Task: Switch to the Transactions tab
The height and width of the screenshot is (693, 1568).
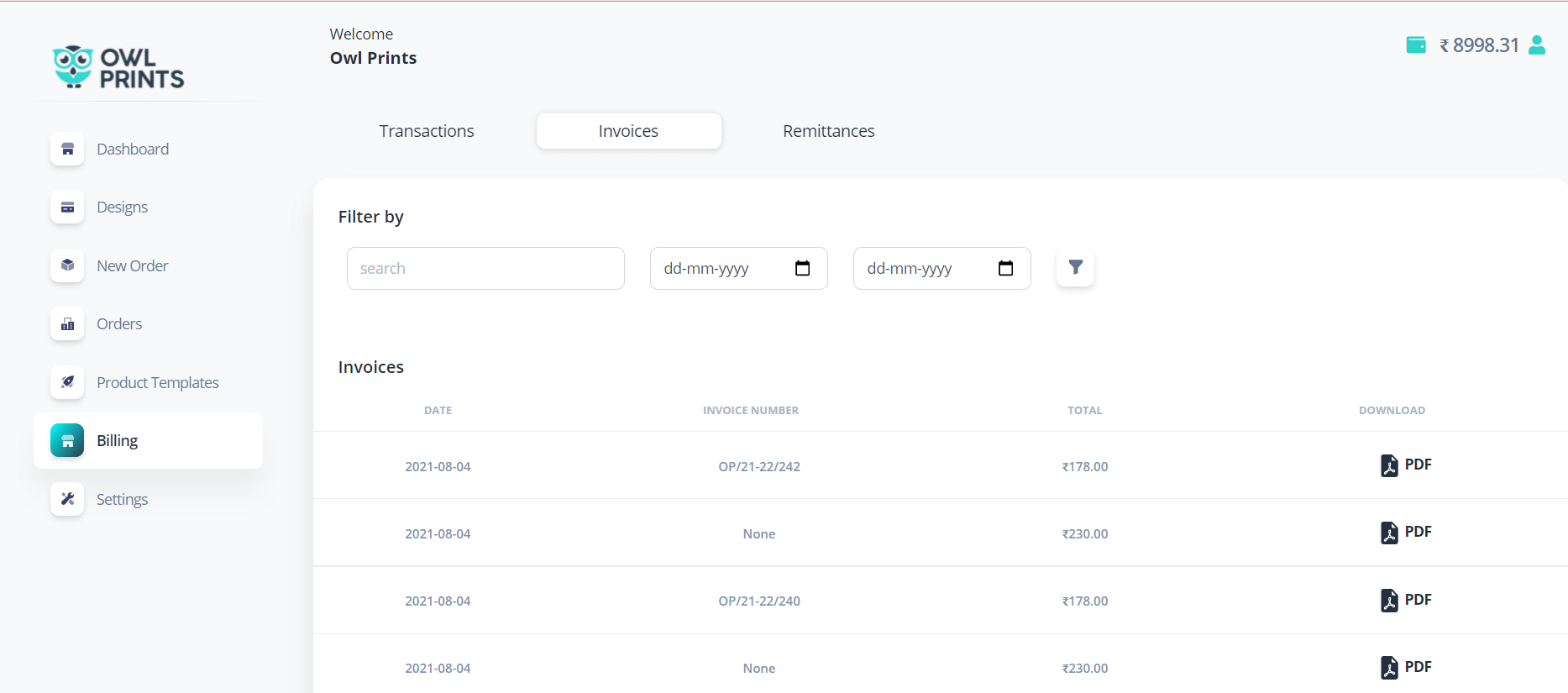Action: coord(427,131)
